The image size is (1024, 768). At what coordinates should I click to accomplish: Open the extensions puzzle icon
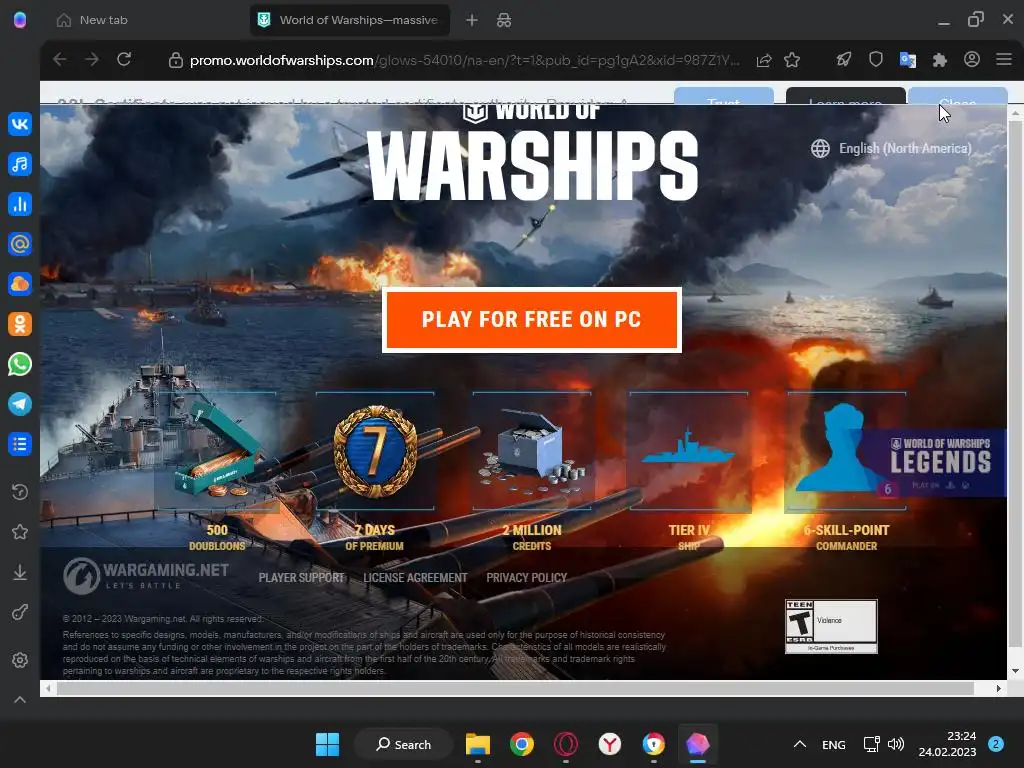point(940,60)
